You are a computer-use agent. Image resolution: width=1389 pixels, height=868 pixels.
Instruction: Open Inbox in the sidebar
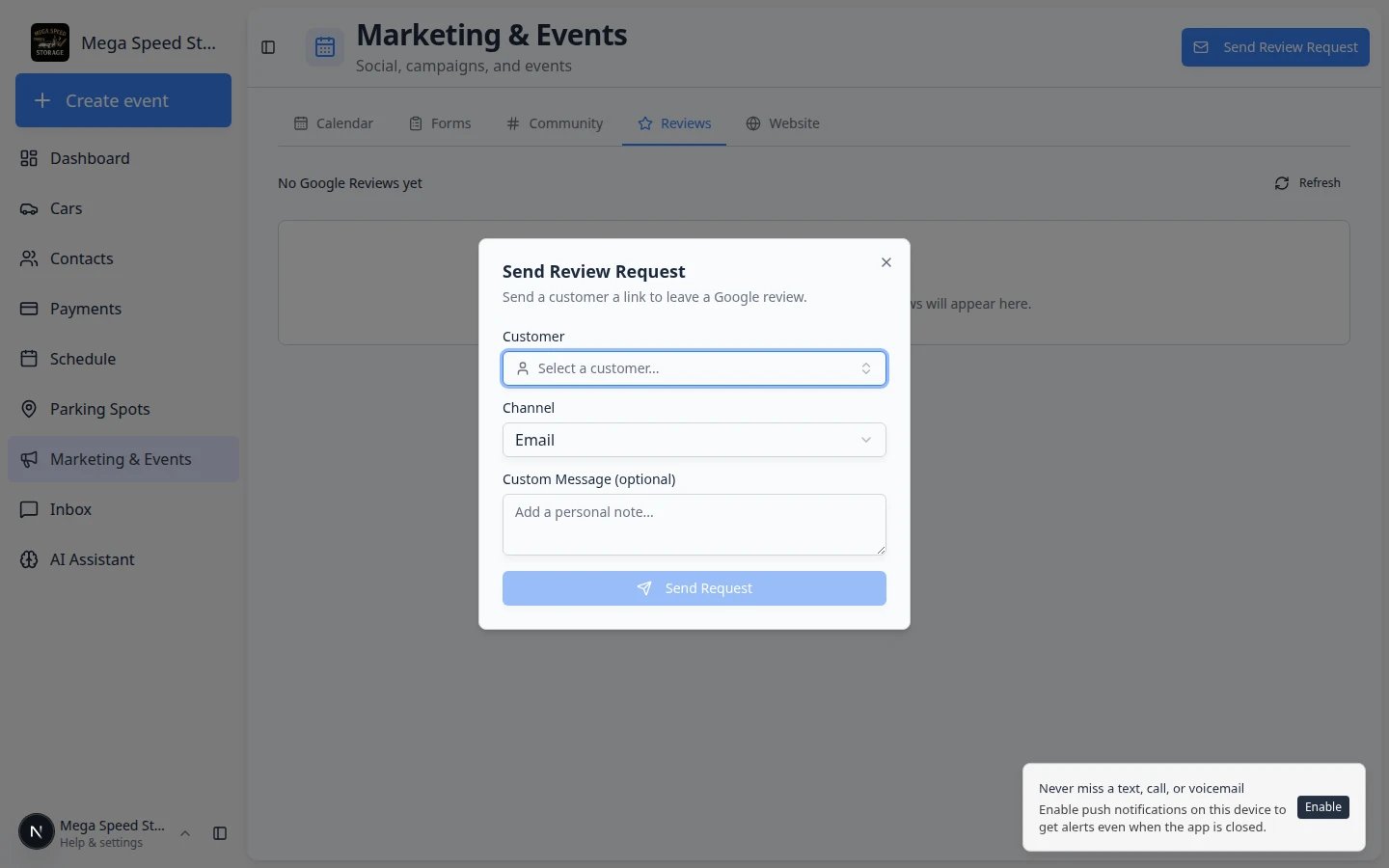[x=123, y=509]
